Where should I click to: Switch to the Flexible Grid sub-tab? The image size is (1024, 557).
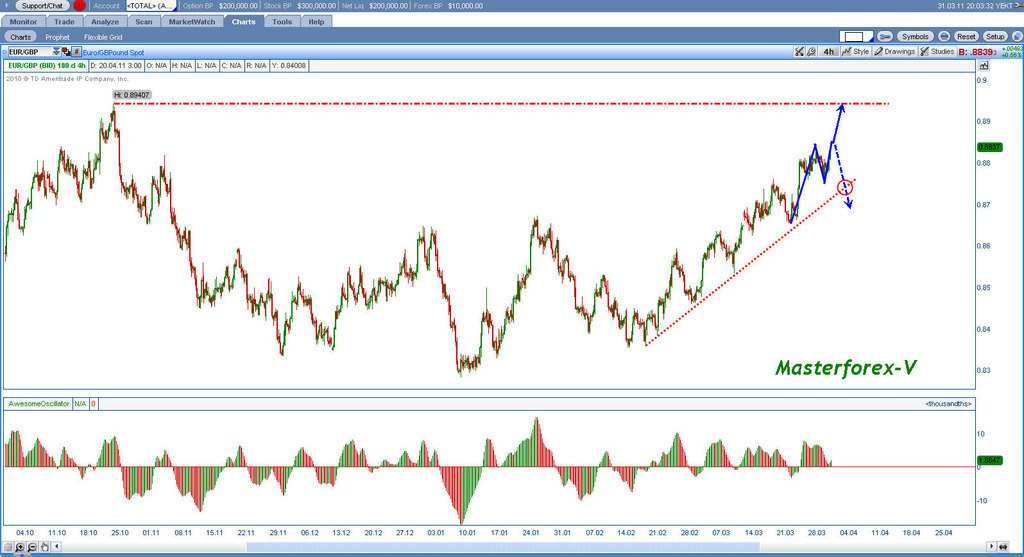(x=103, y=37)
